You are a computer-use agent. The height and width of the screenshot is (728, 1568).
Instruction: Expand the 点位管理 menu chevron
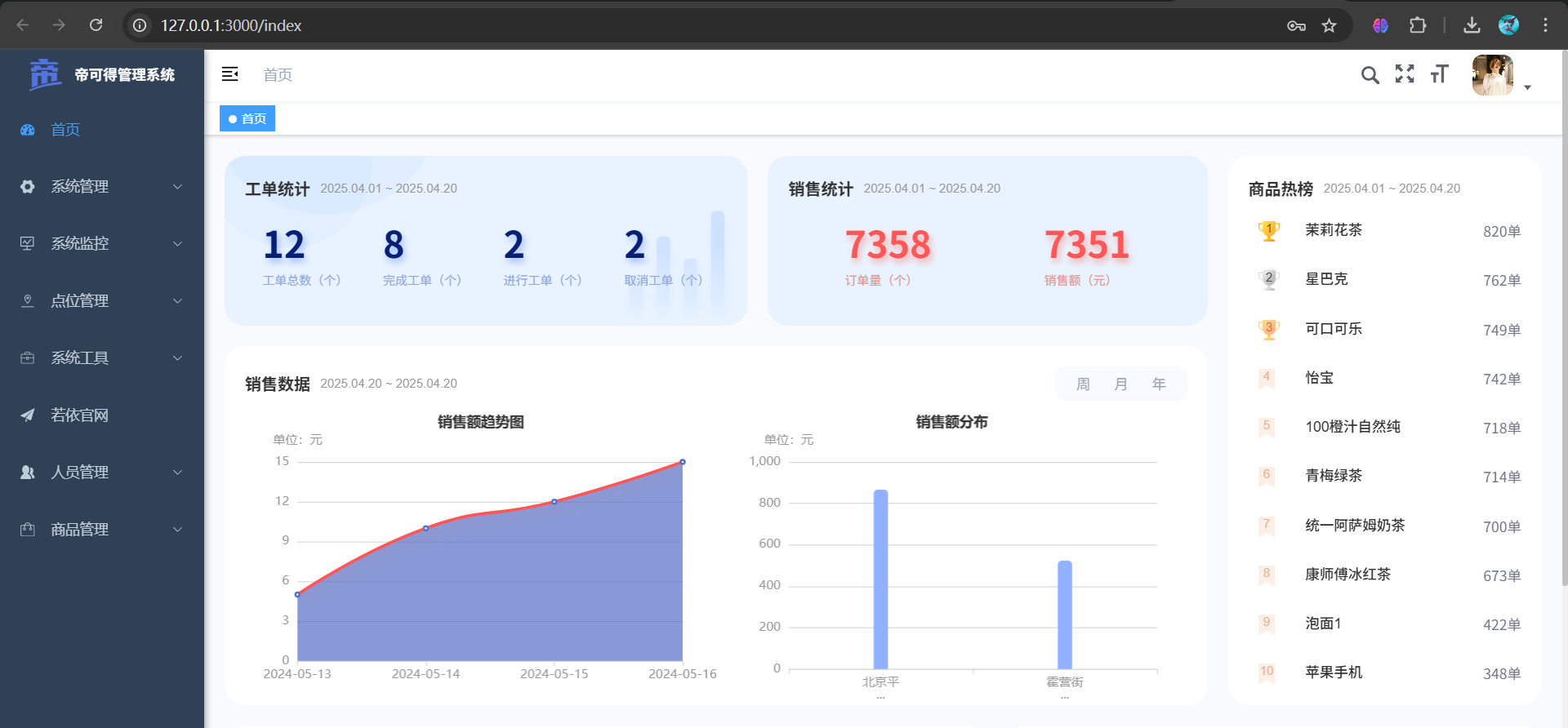click(177, 301)
